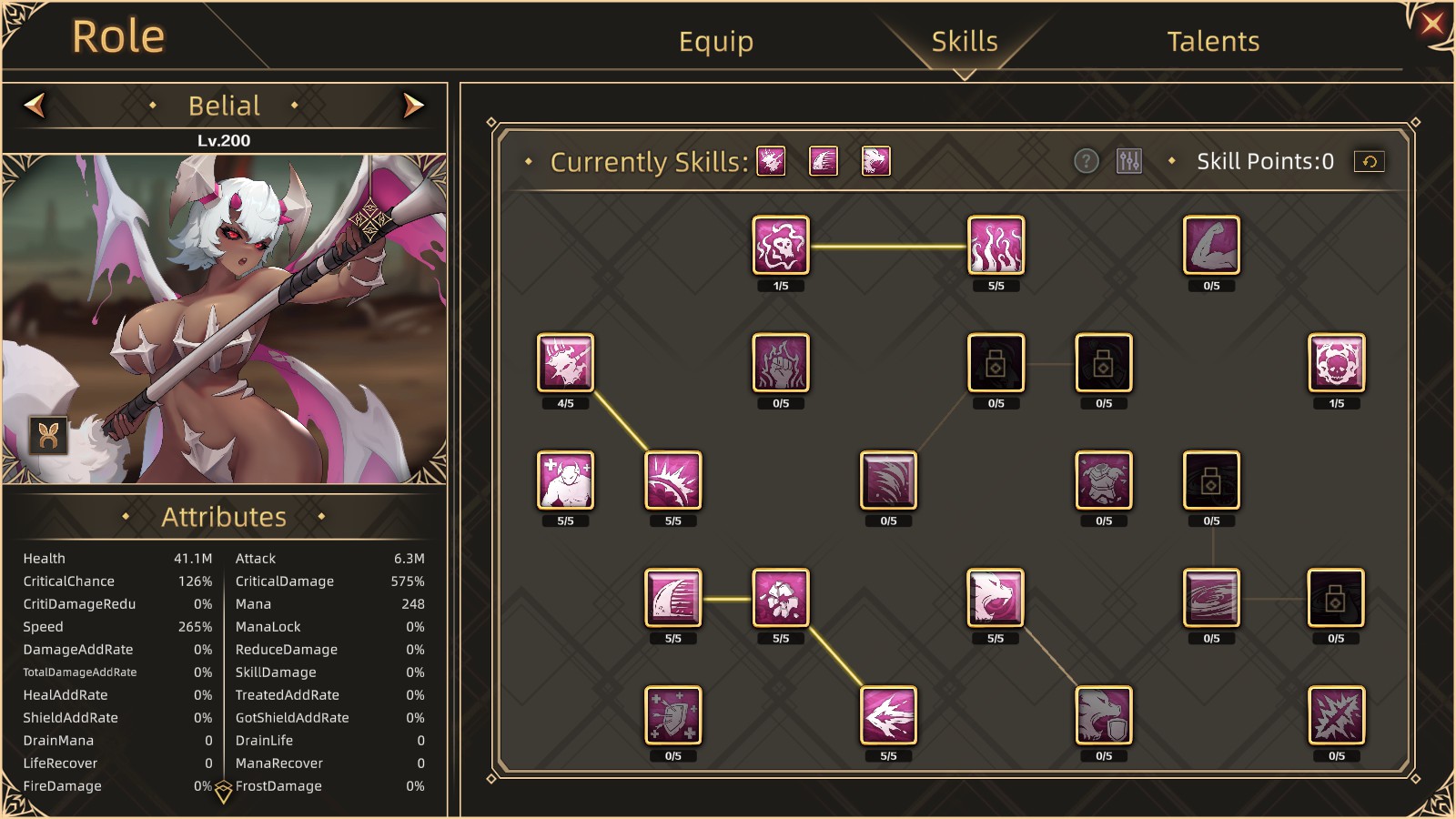Expand attributes list with the down arrow
The image size is (1456, 819).
223,793
